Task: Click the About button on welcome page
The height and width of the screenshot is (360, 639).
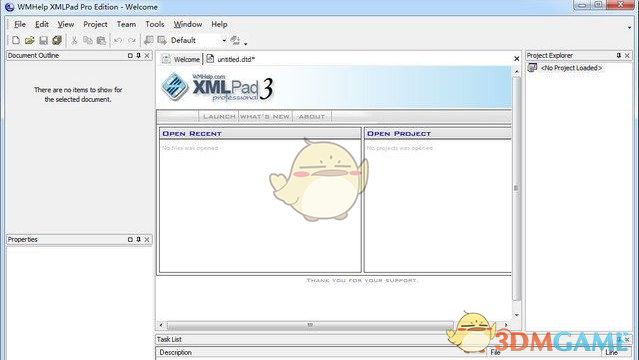Action: [x=312, y=117]
